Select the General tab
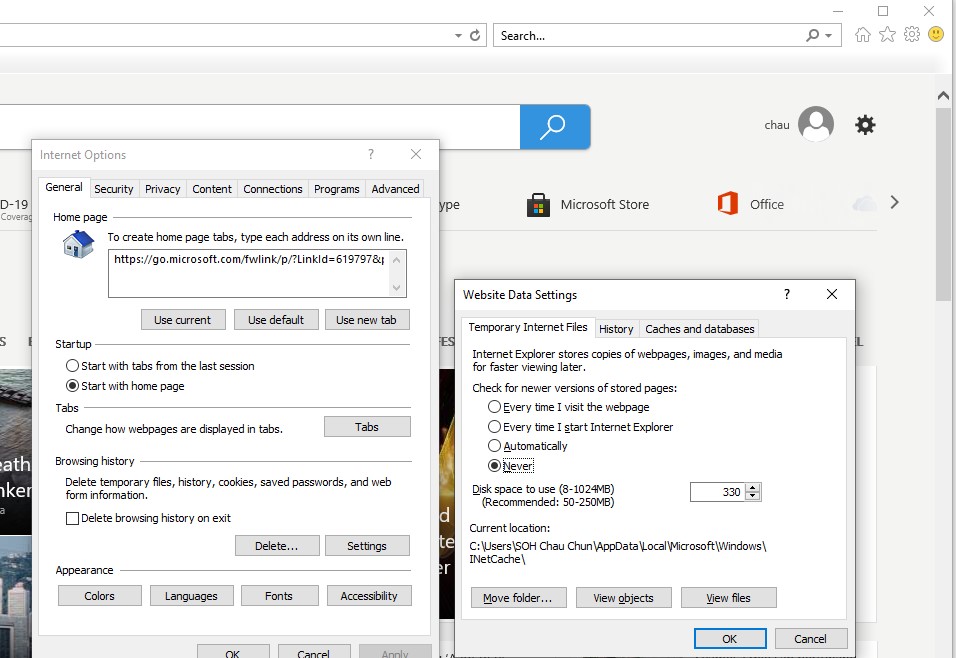This screenshot has width=956, height=658. pos(63,187)
